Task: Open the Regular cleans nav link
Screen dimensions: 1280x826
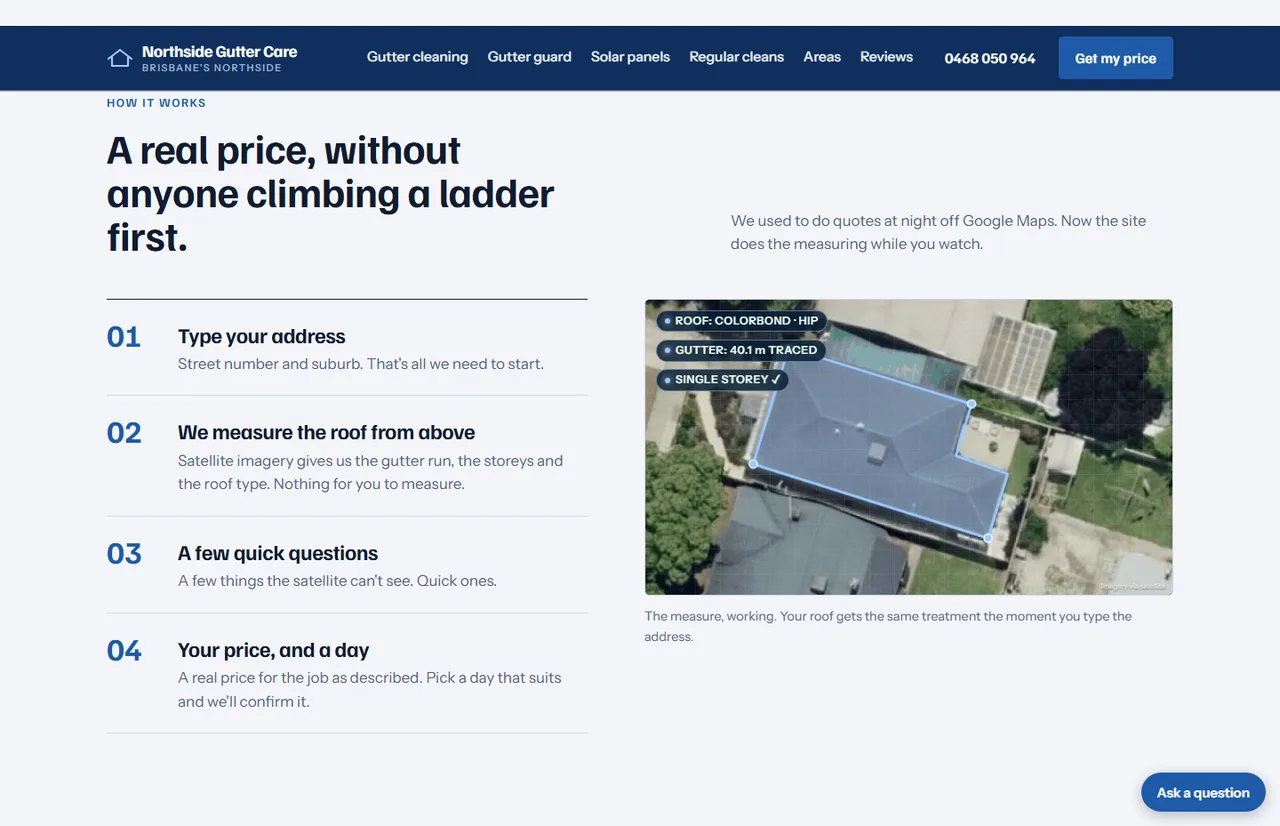Action: coord(736,57)
